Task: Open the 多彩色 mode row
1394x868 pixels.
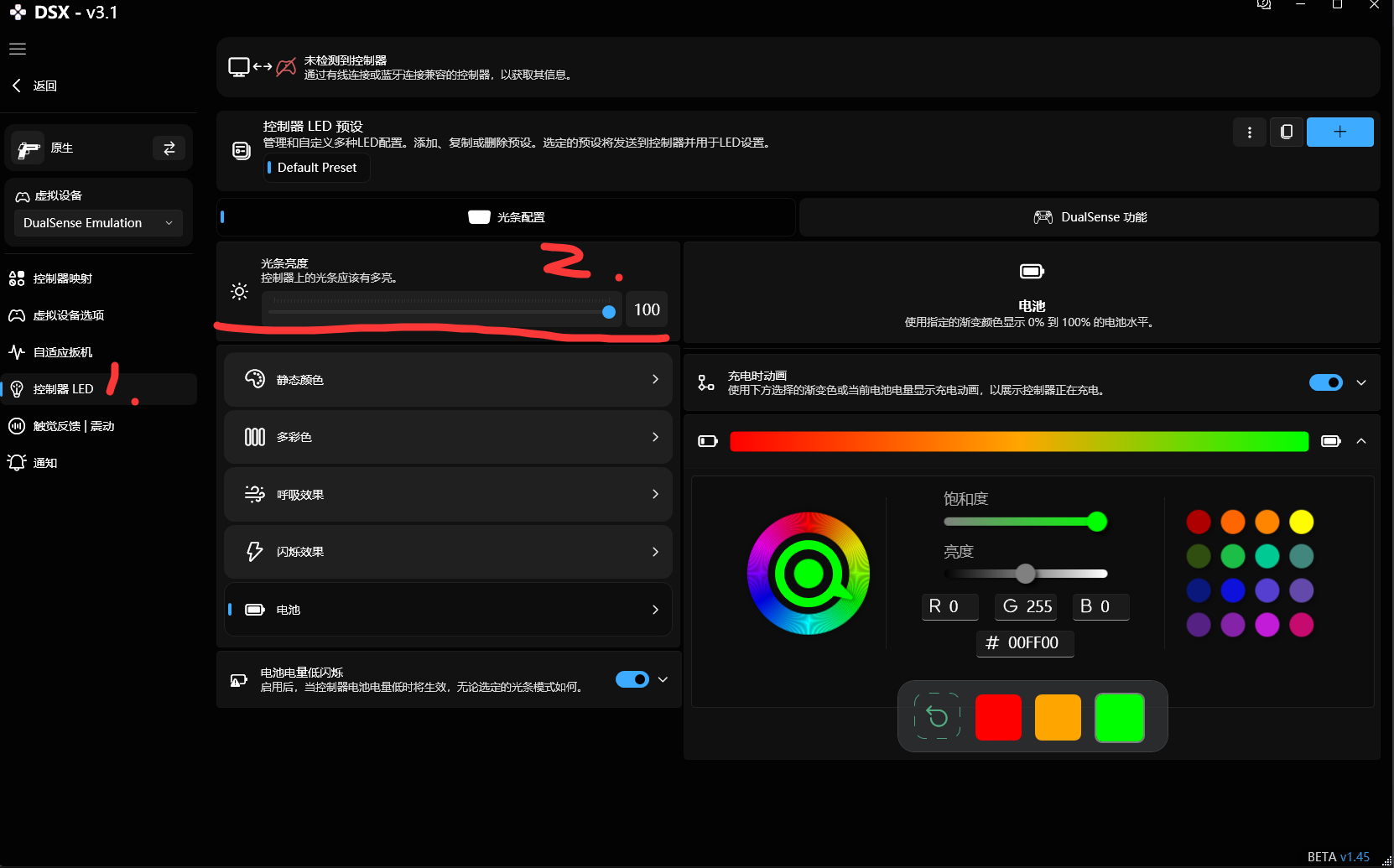Action: pyautogui.click(x=448, y=437)
